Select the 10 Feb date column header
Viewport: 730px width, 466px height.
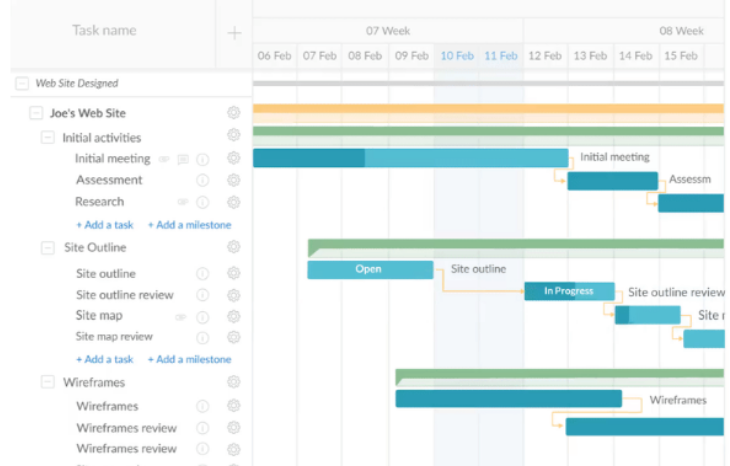[457, 56]
